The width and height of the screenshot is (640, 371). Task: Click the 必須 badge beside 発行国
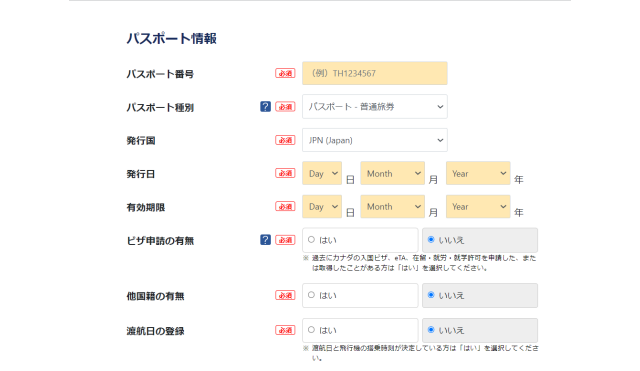click(285, 140)
